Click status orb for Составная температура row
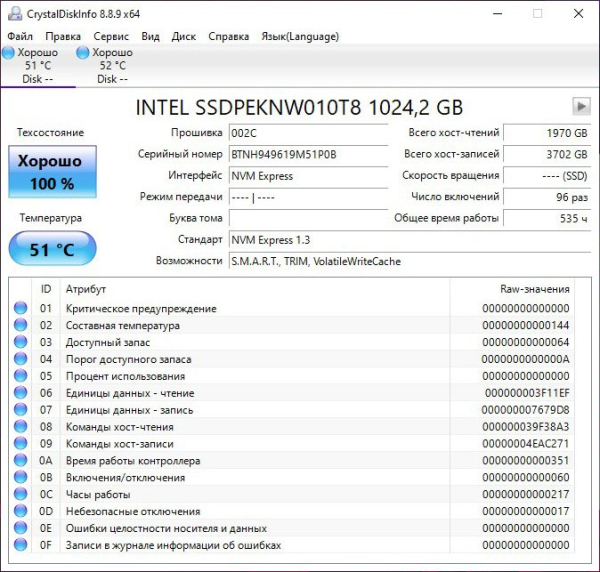 pyautogui.click(x=21, y=325)
